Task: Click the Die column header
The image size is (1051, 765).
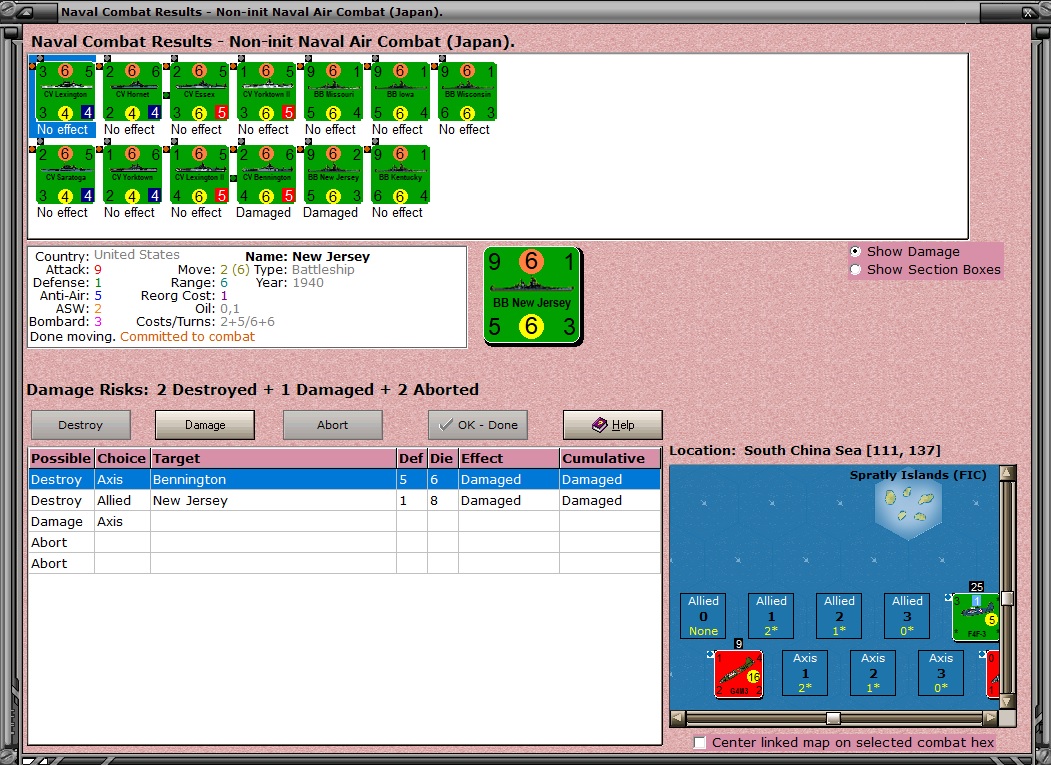Action: point(442,459)
